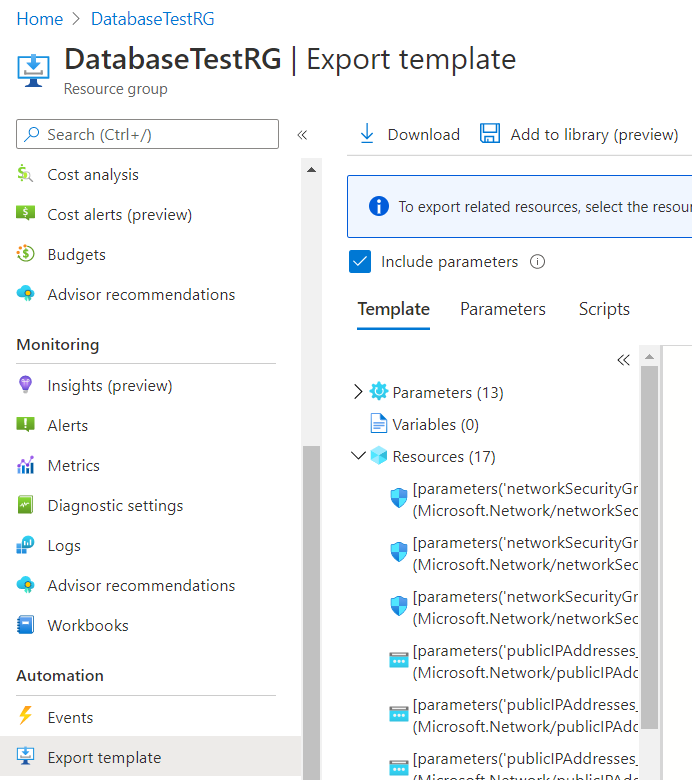Click the Export template resource group icon in header
This screenshot has height=780, width=692.
point(33,71)
